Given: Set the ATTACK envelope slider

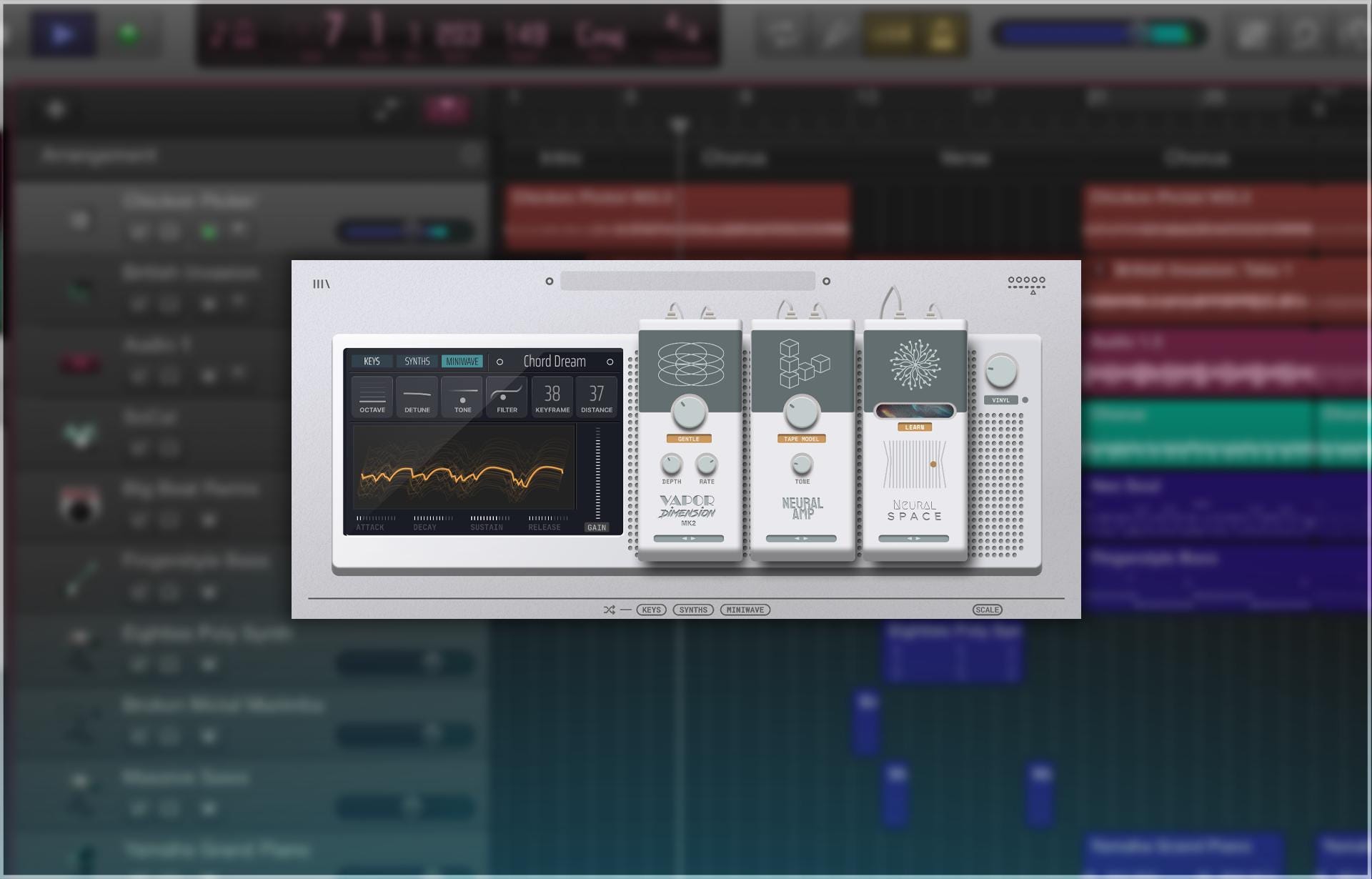Looking at the screenshot, I should point(376,518).
